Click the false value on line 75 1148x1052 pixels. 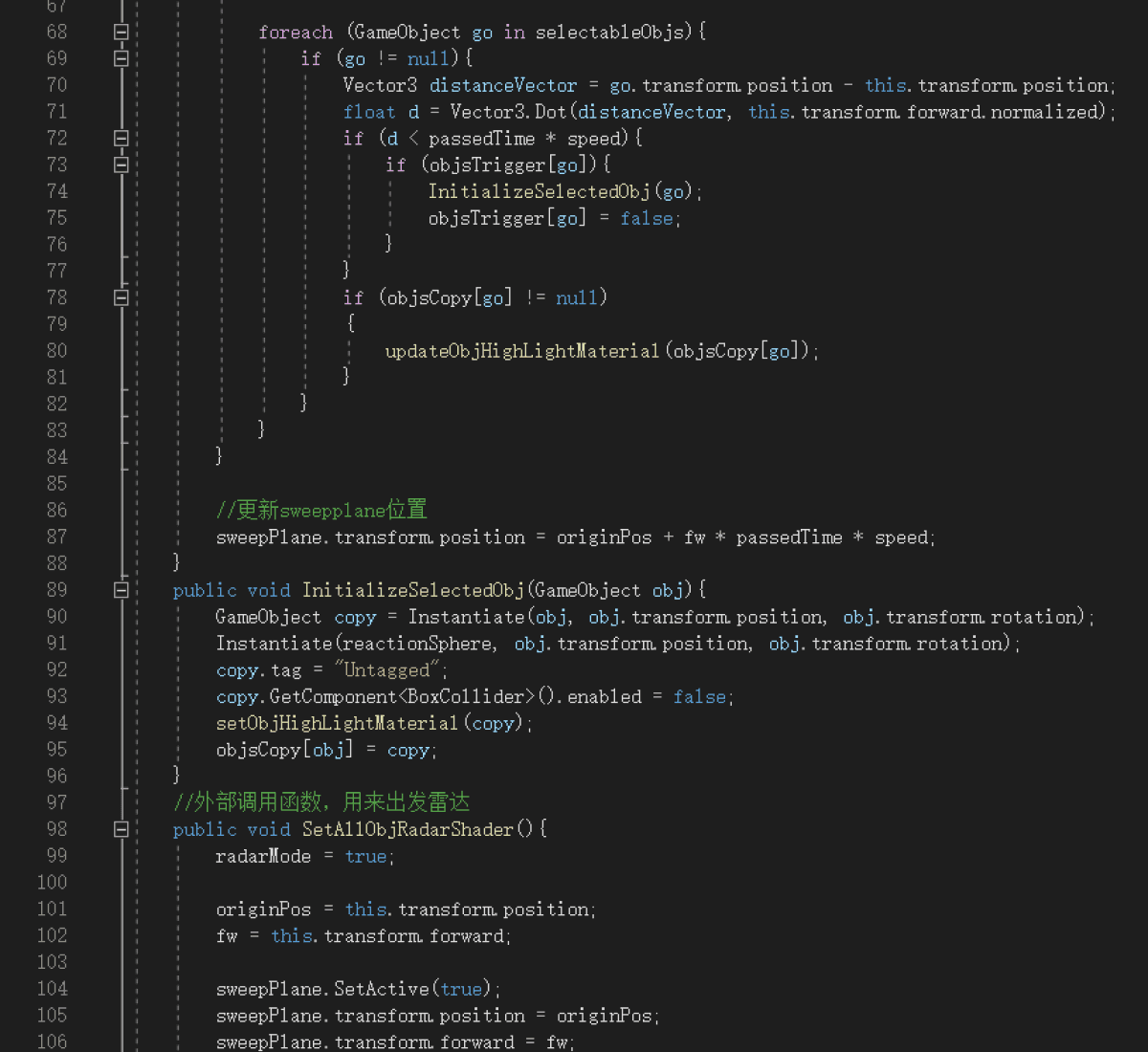click(x=647, y=218)
